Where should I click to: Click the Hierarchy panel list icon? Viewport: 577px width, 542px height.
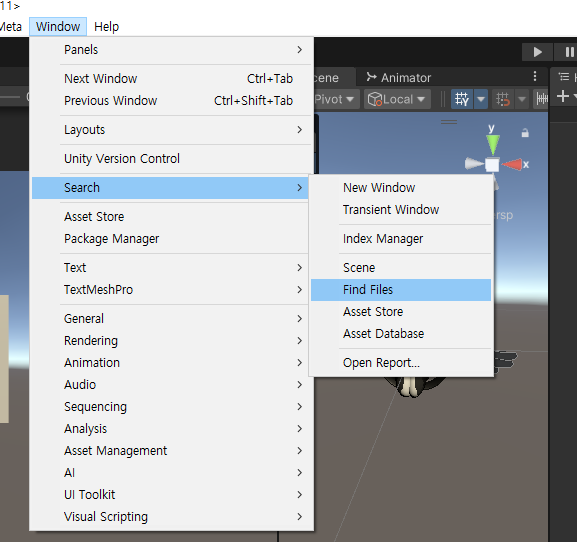pos(564,77)
